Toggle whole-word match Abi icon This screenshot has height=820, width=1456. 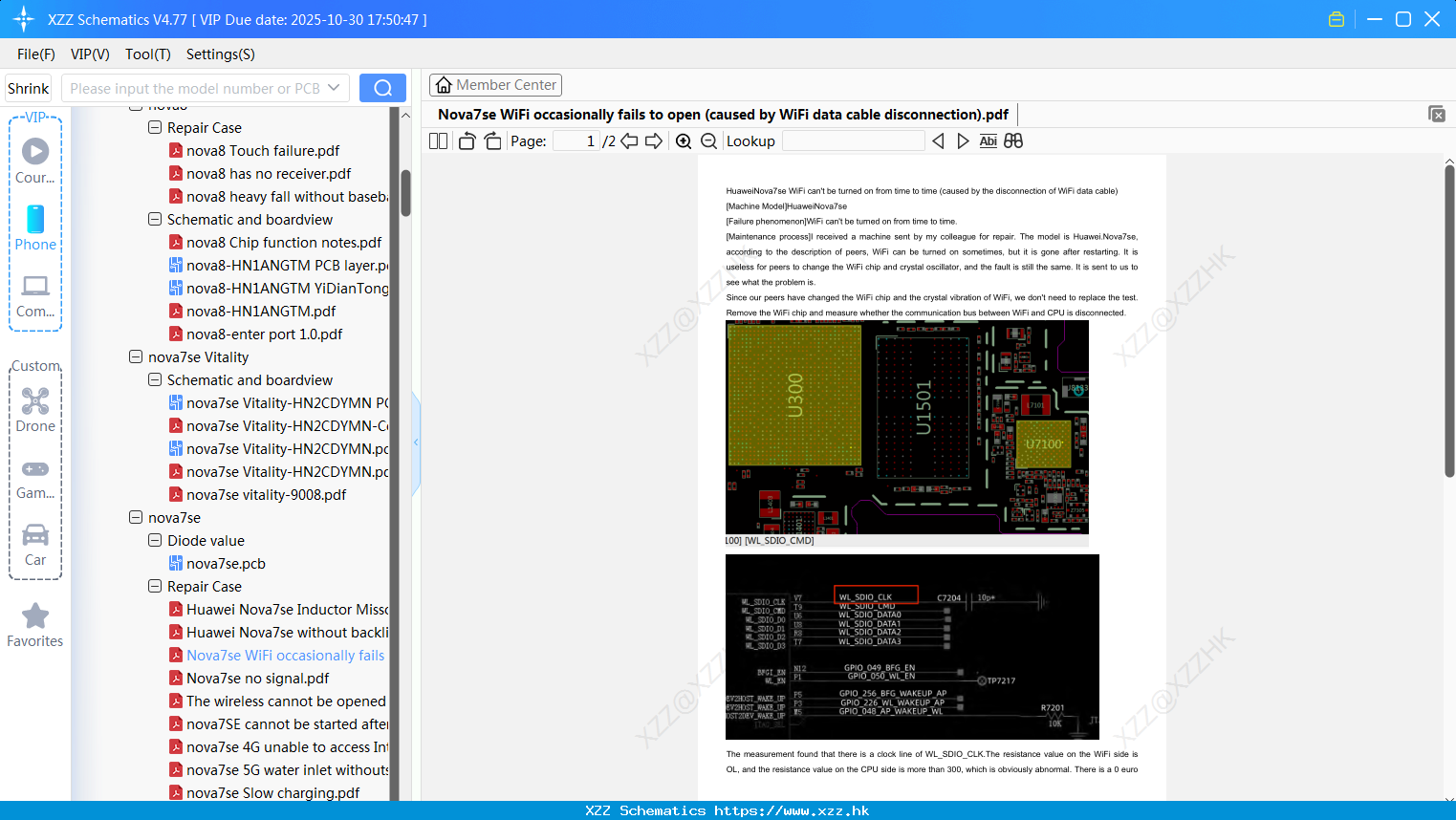click(989, 141)
